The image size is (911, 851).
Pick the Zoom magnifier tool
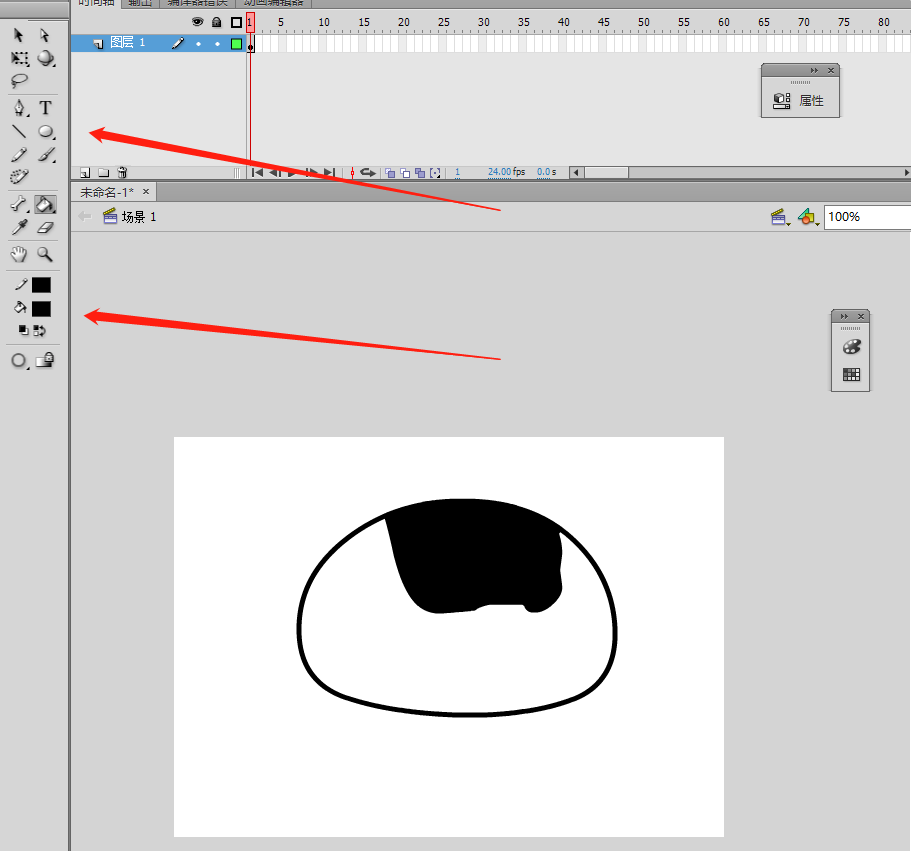[x=45, y=254]
